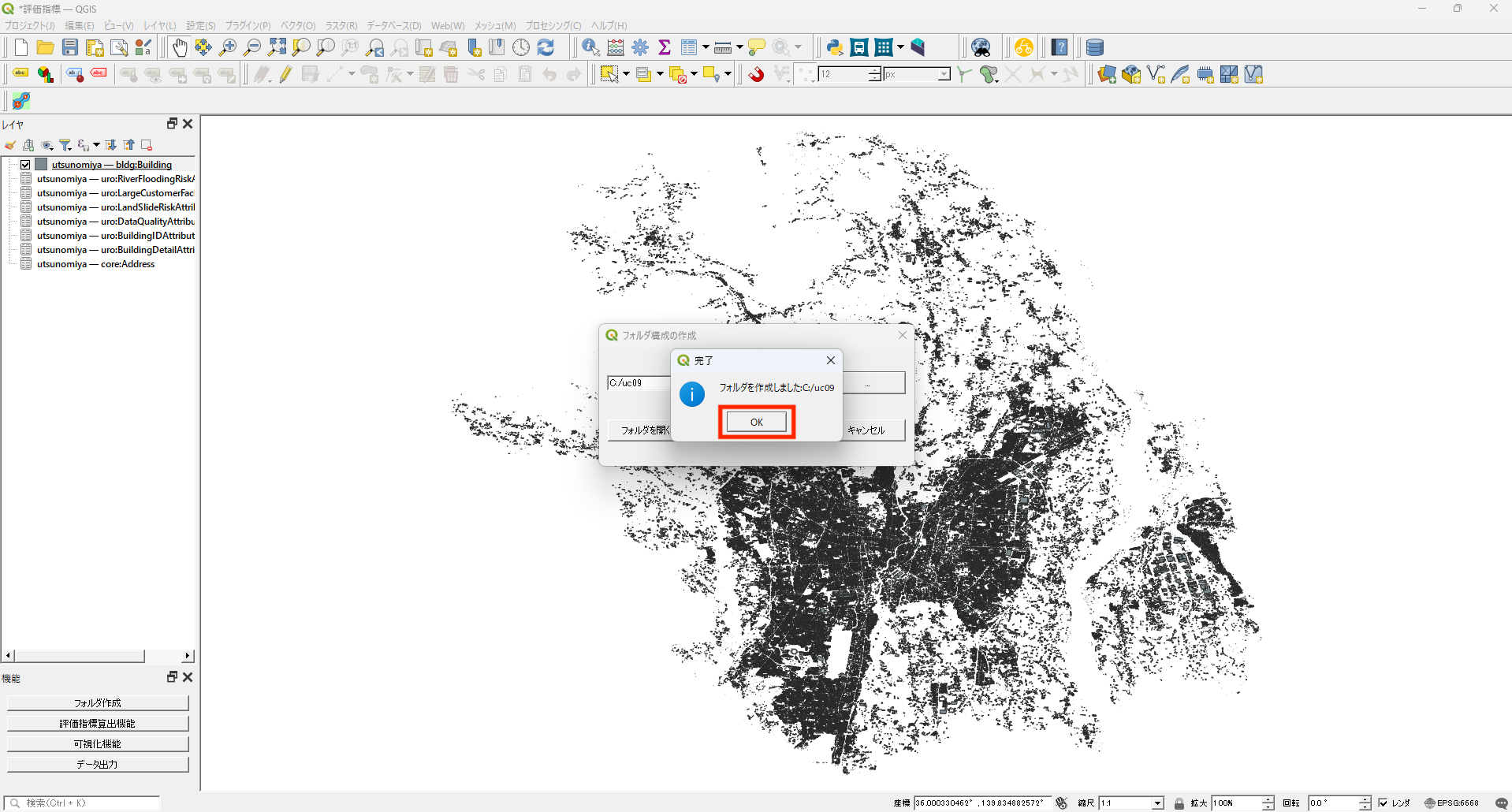Open the select features tool dropdown arrow
This screenshot has width=1512, height=812.
coord(627,74)
